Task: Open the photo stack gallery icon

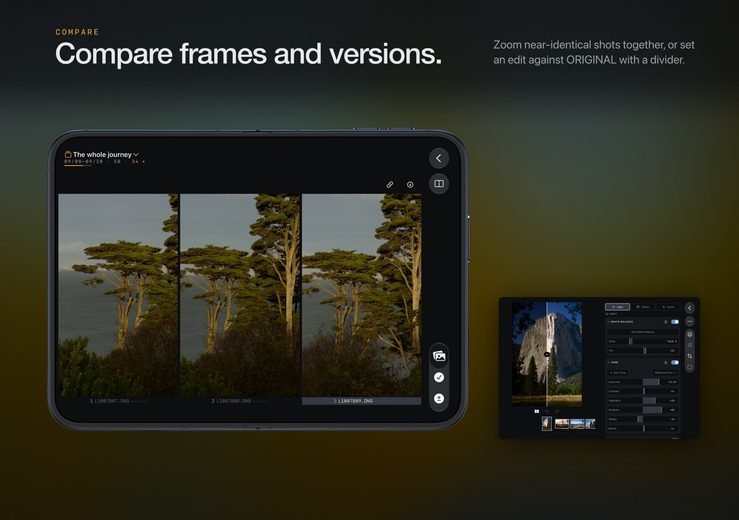Action: pyautogui.click(x=439, y=356)
